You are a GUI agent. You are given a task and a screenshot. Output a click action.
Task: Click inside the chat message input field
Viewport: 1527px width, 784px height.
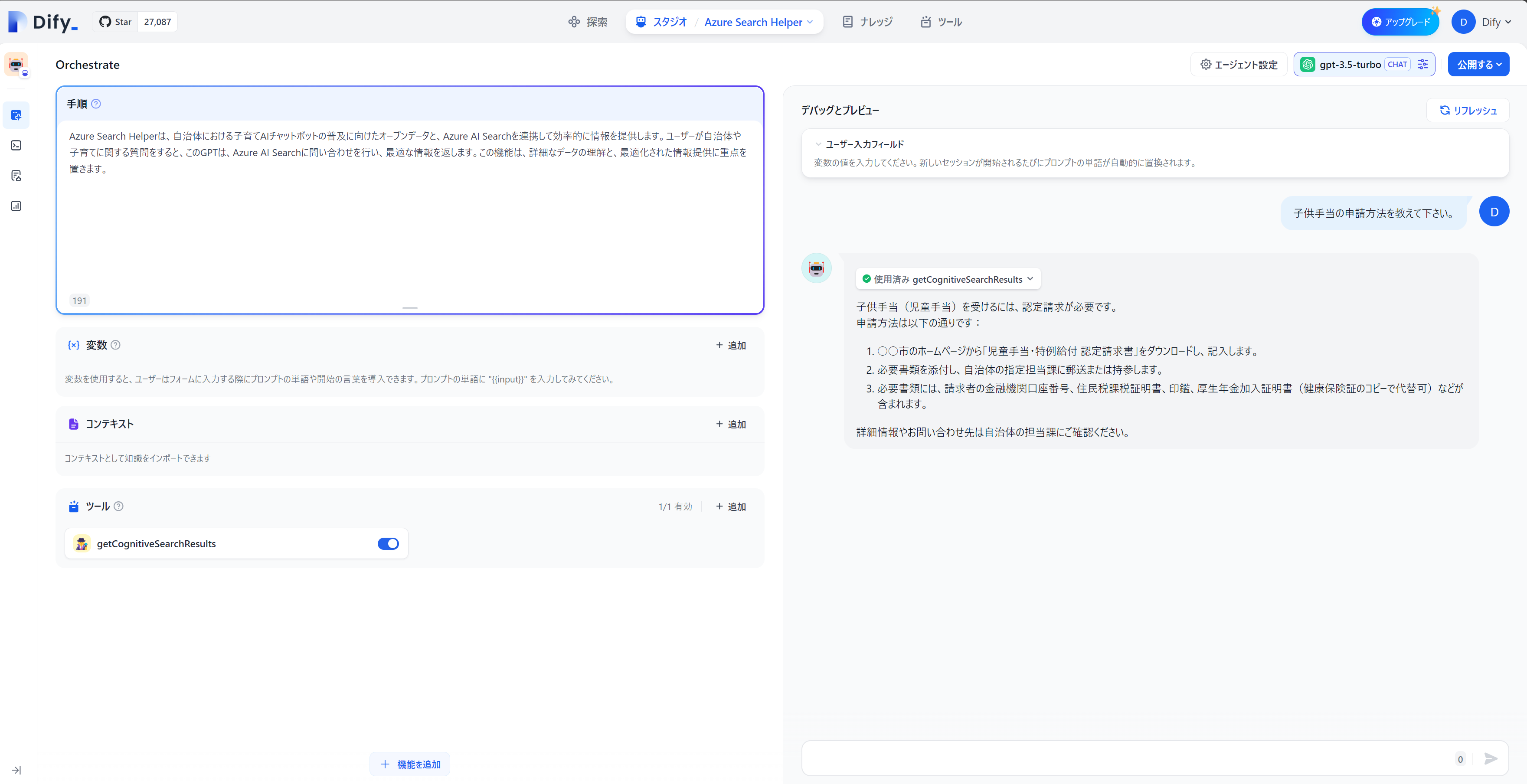tap(1126, 758)
